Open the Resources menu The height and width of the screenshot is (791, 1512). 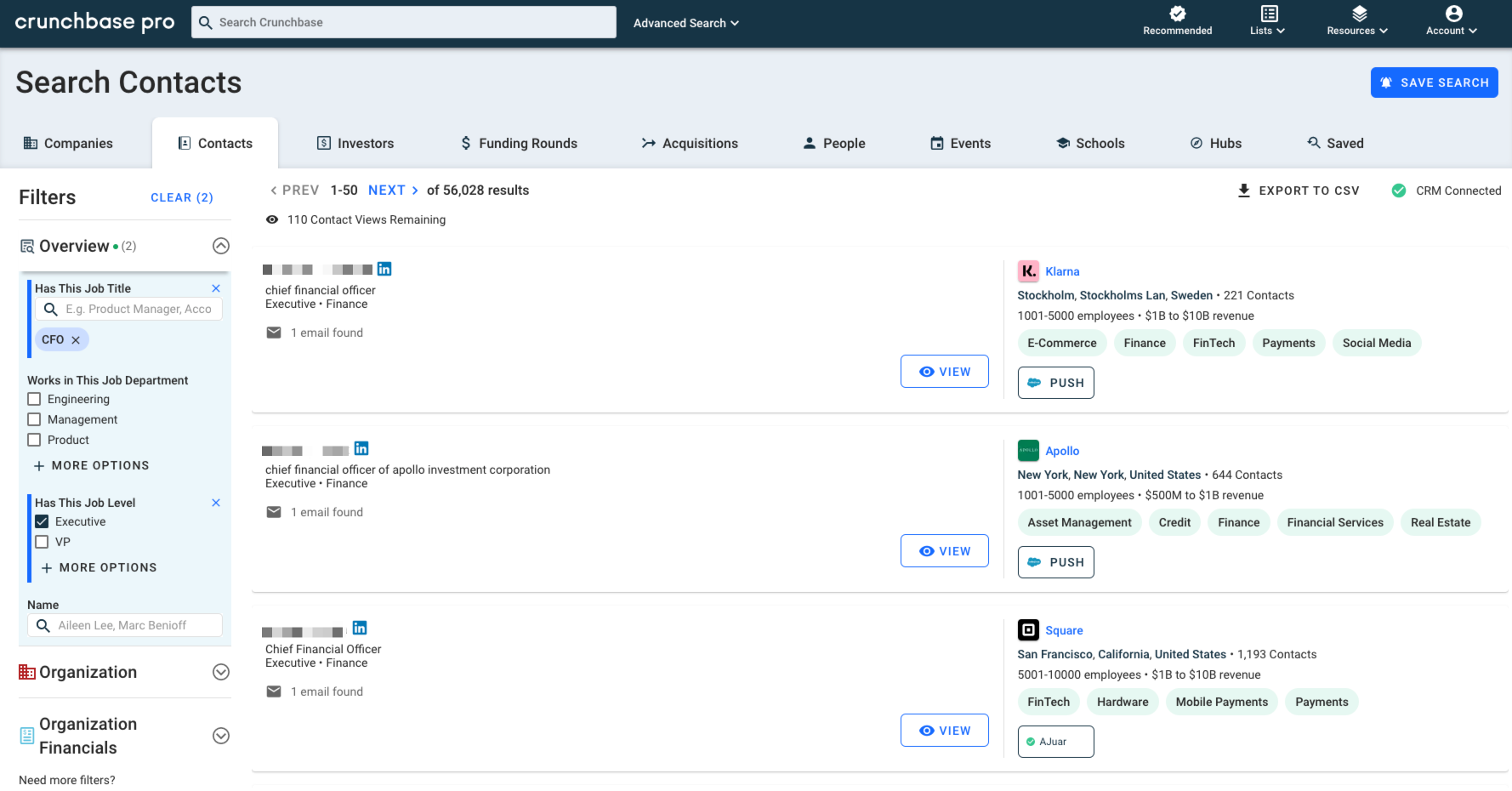click(1357, 21)
